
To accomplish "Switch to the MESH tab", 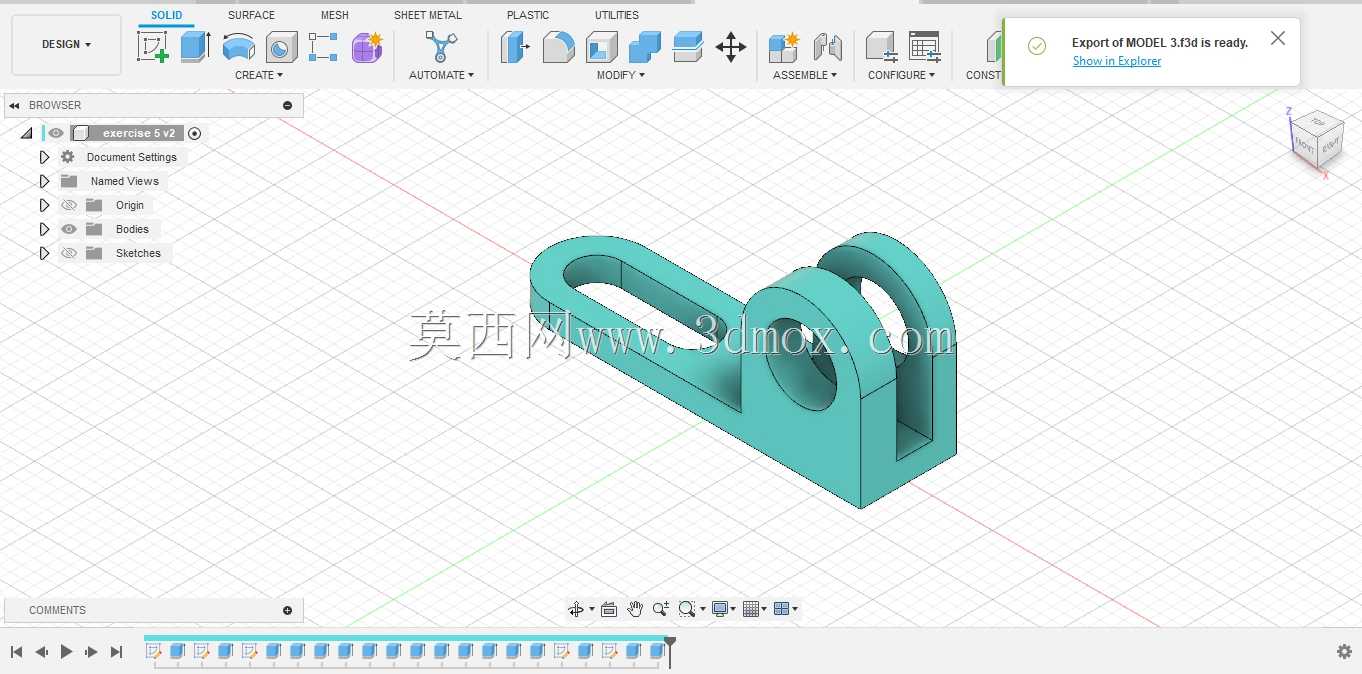I will click(x=335, y=15).
